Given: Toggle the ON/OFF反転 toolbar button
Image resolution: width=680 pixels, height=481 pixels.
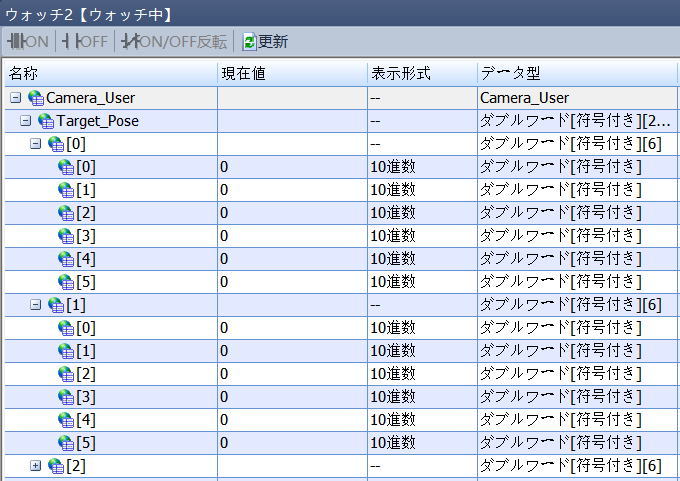Looking at the screenshot, I should coord(174,41).
